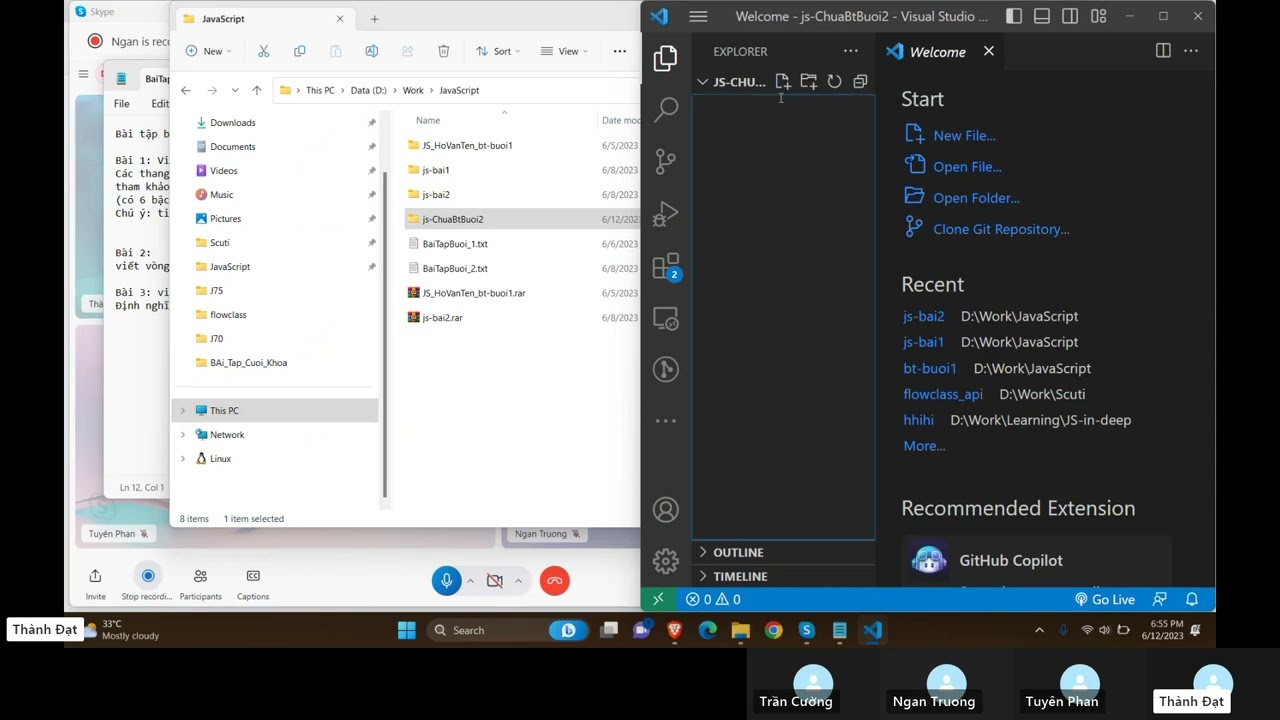Open recent locations chevron in File Explorer
Image resolution: width=1280 pixels, height=720 pixels.
(235, 90)
